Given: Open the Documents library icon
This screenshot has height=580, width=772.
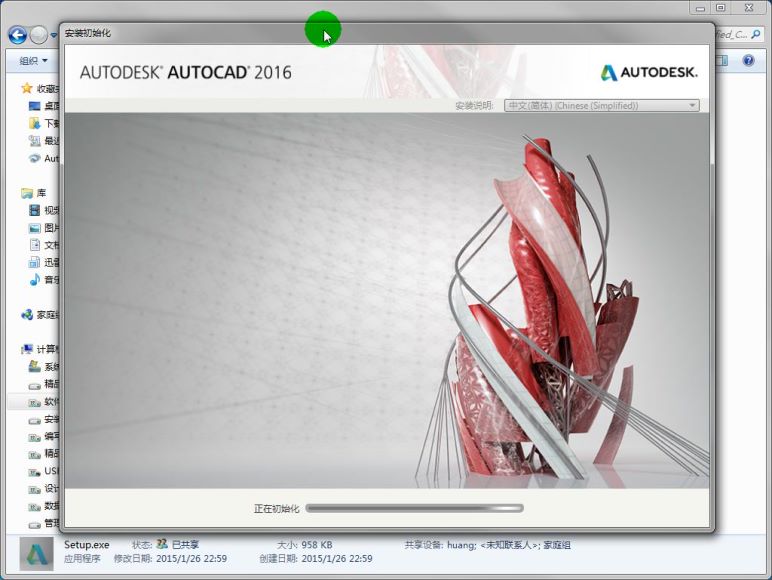Looking at the screenshot, I should (x=34, y=245).
